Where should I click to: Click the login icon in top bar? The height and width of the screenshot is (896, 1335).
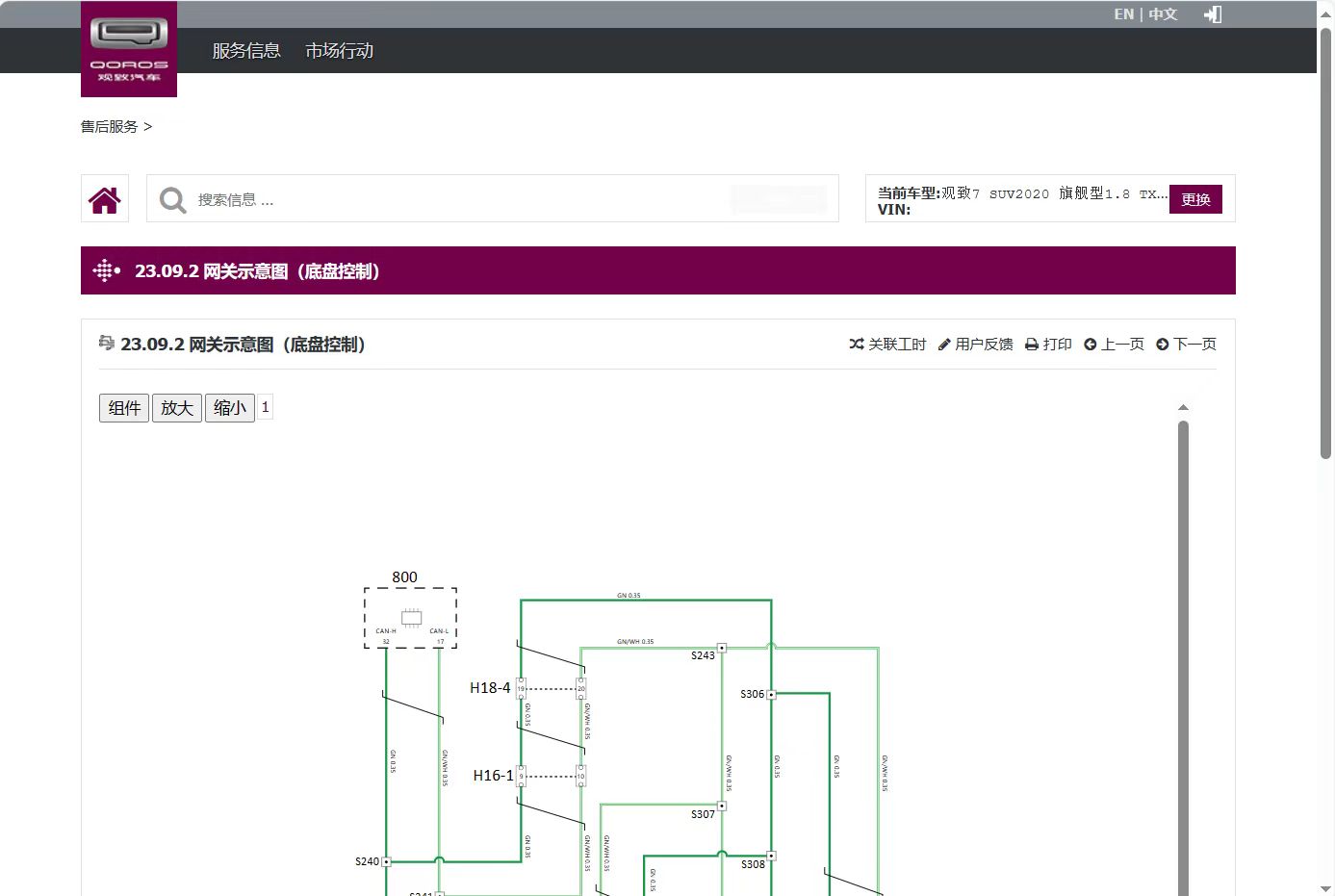1213,14
